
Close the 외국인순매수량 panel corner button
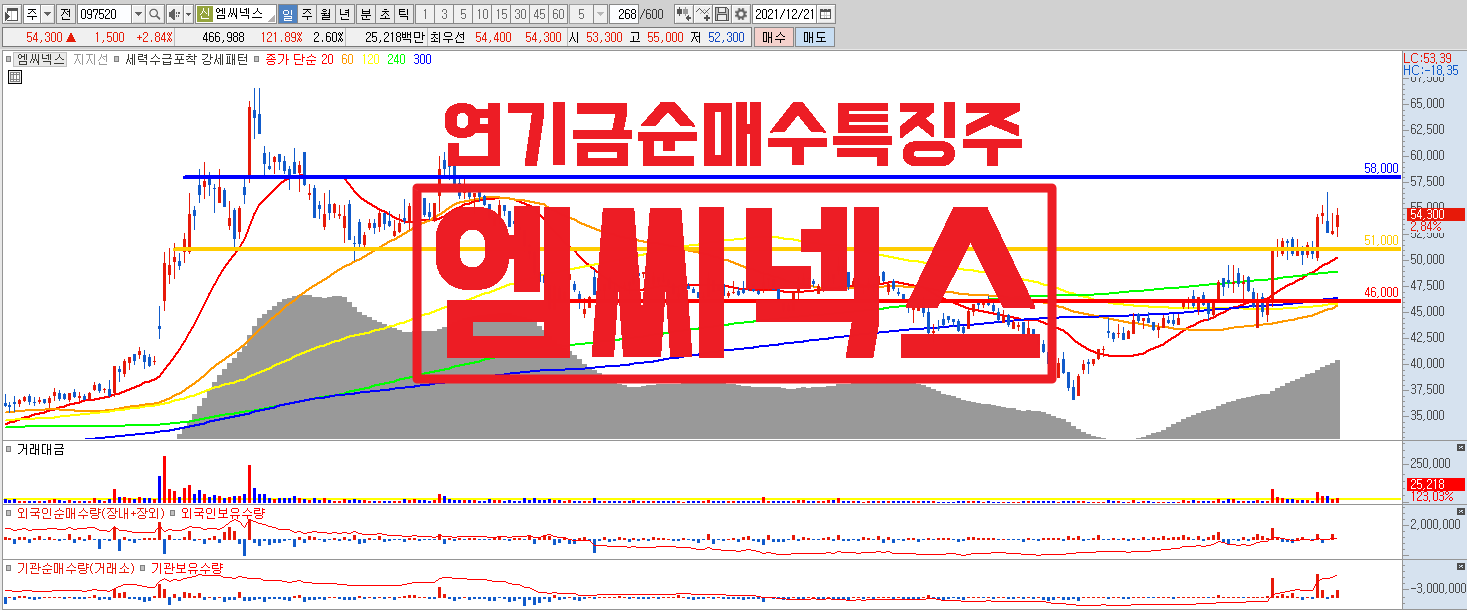(x=1461, y=510)
